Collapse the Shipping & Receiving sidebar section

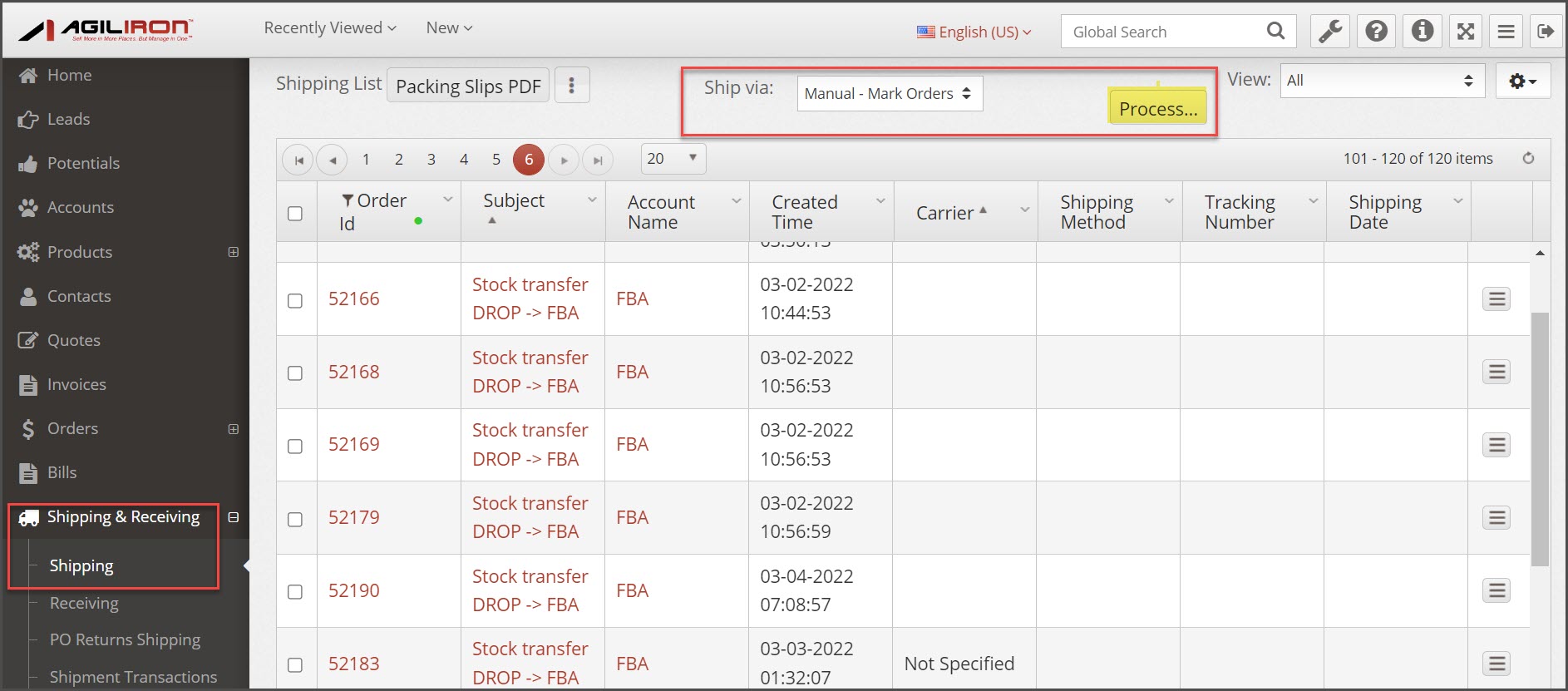pyautogui.click(x=234, y=517)
